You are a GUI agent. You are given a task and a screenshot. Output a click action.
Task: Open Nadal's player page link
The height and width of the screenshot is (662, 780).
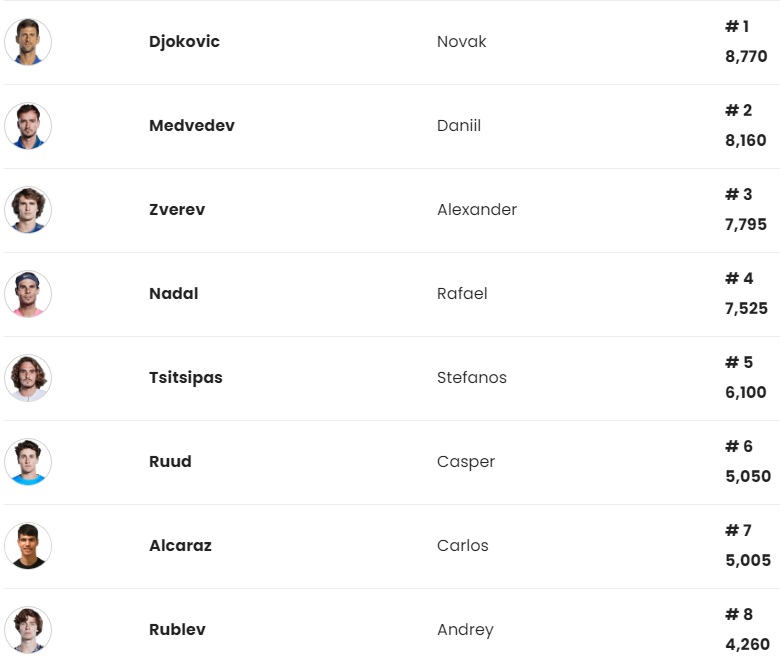coord(174,294)
